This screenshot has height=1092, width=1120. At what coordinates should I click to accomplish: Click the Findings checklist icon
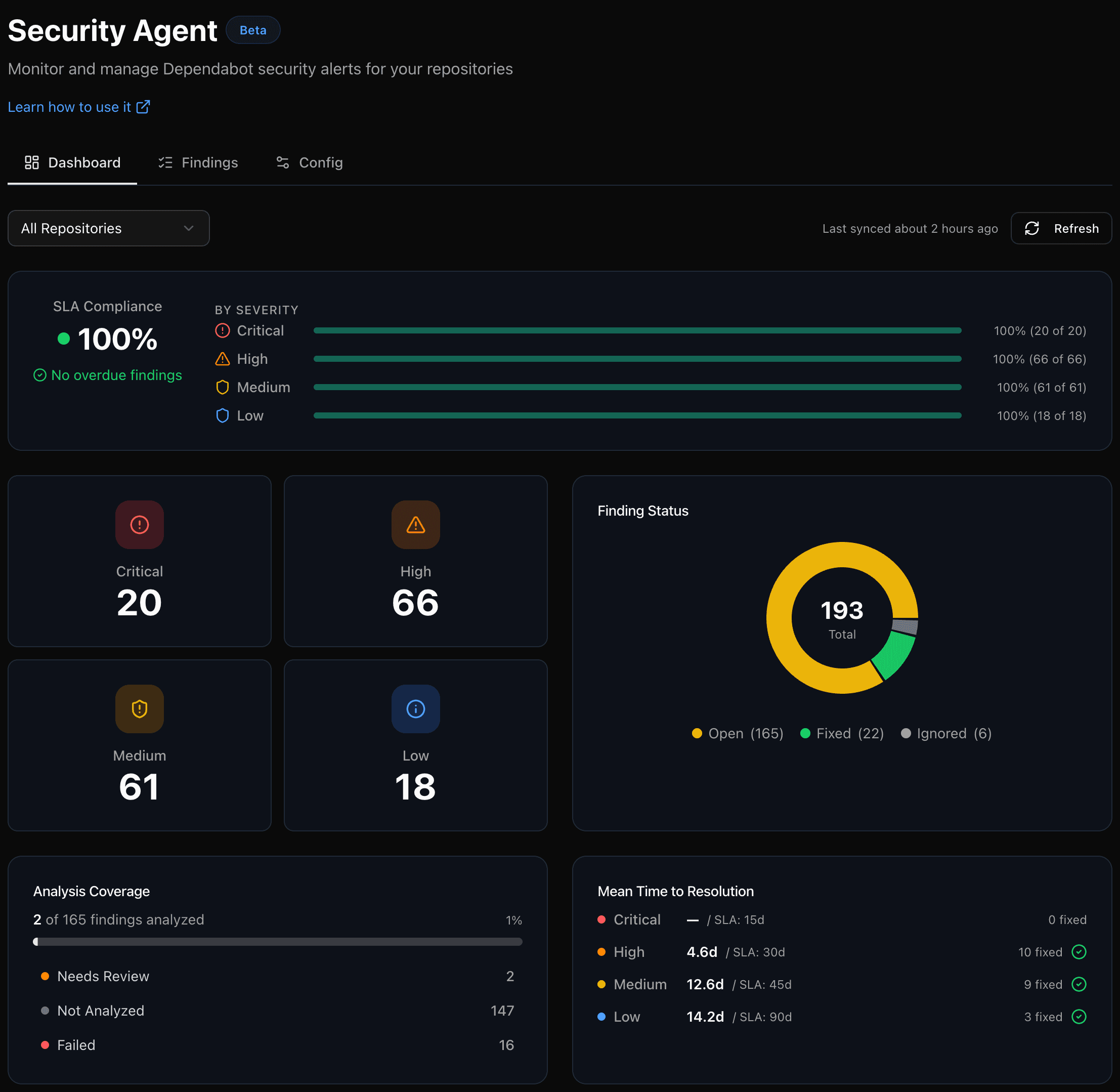[x=165, y=162]
